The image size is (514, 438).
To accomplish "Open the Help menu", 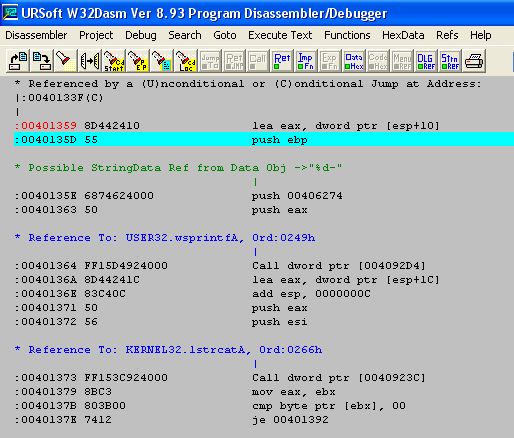I will [x=480, y=35].
